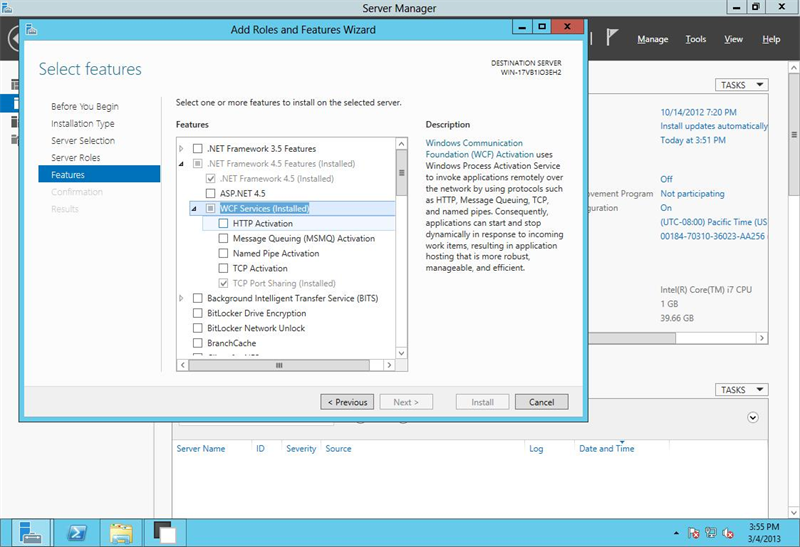
Task: Go to Before You Begin step
Action: click(x=85, y=106)
